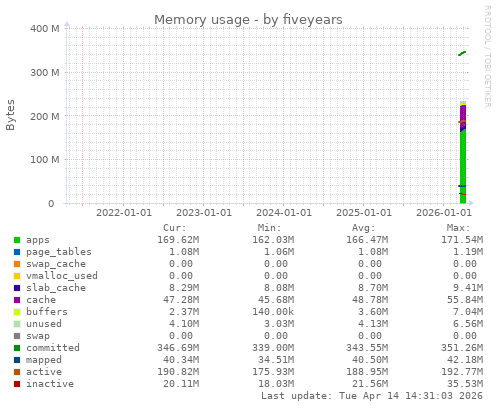Click the 'swap_cache' legend label

coord(56,264)
